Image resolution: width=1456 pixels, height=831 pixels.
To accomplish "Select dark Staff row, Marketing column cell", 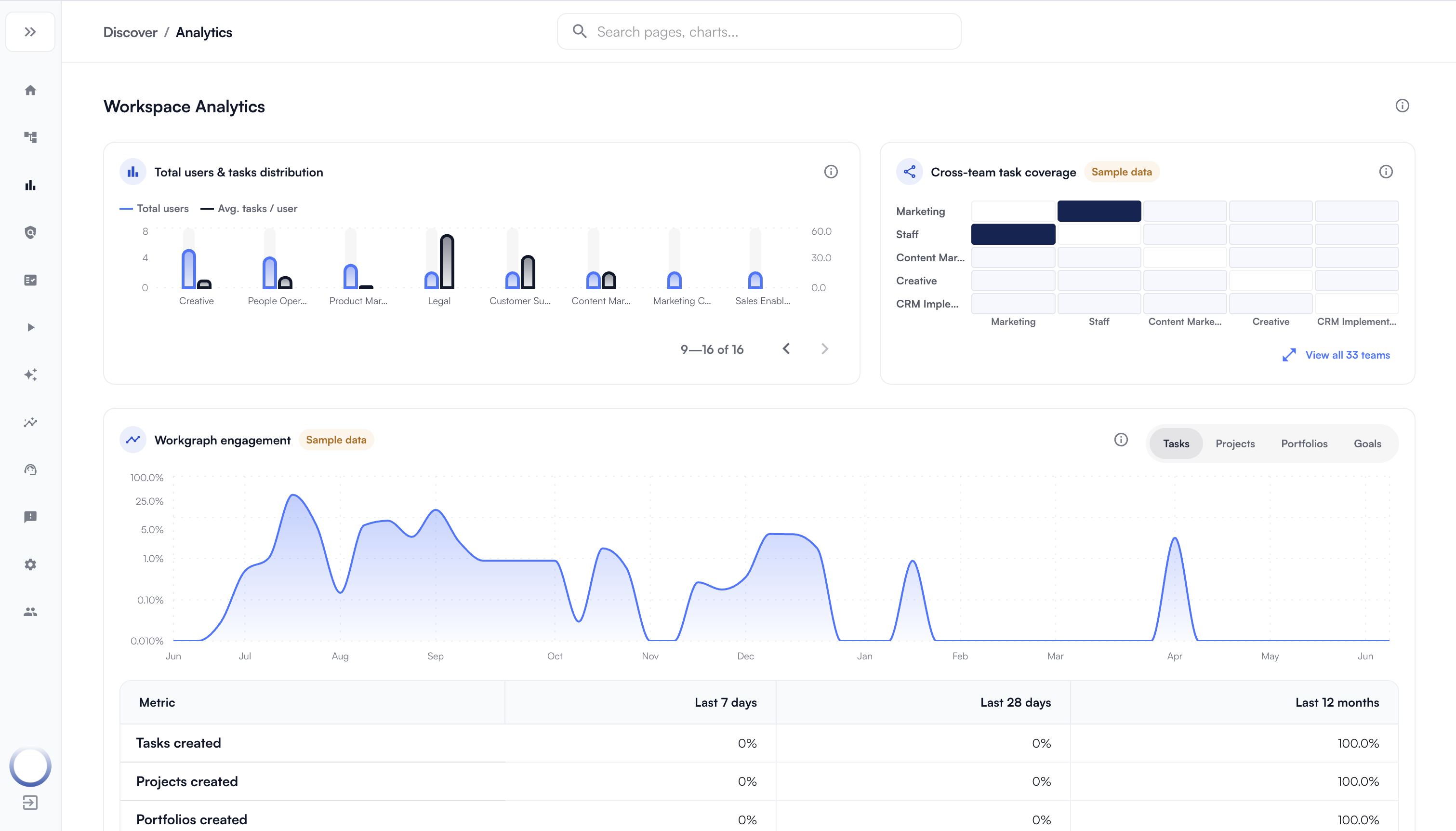I will 1013,235.
